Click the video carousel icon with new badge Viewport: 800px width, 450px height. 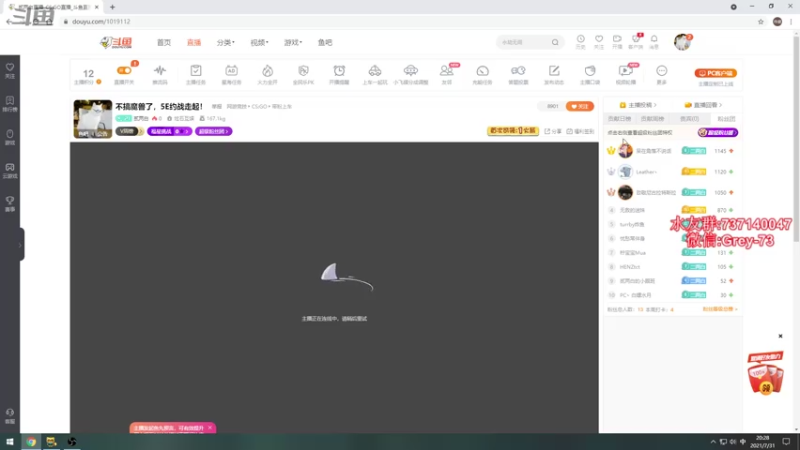tap(626, 70)
